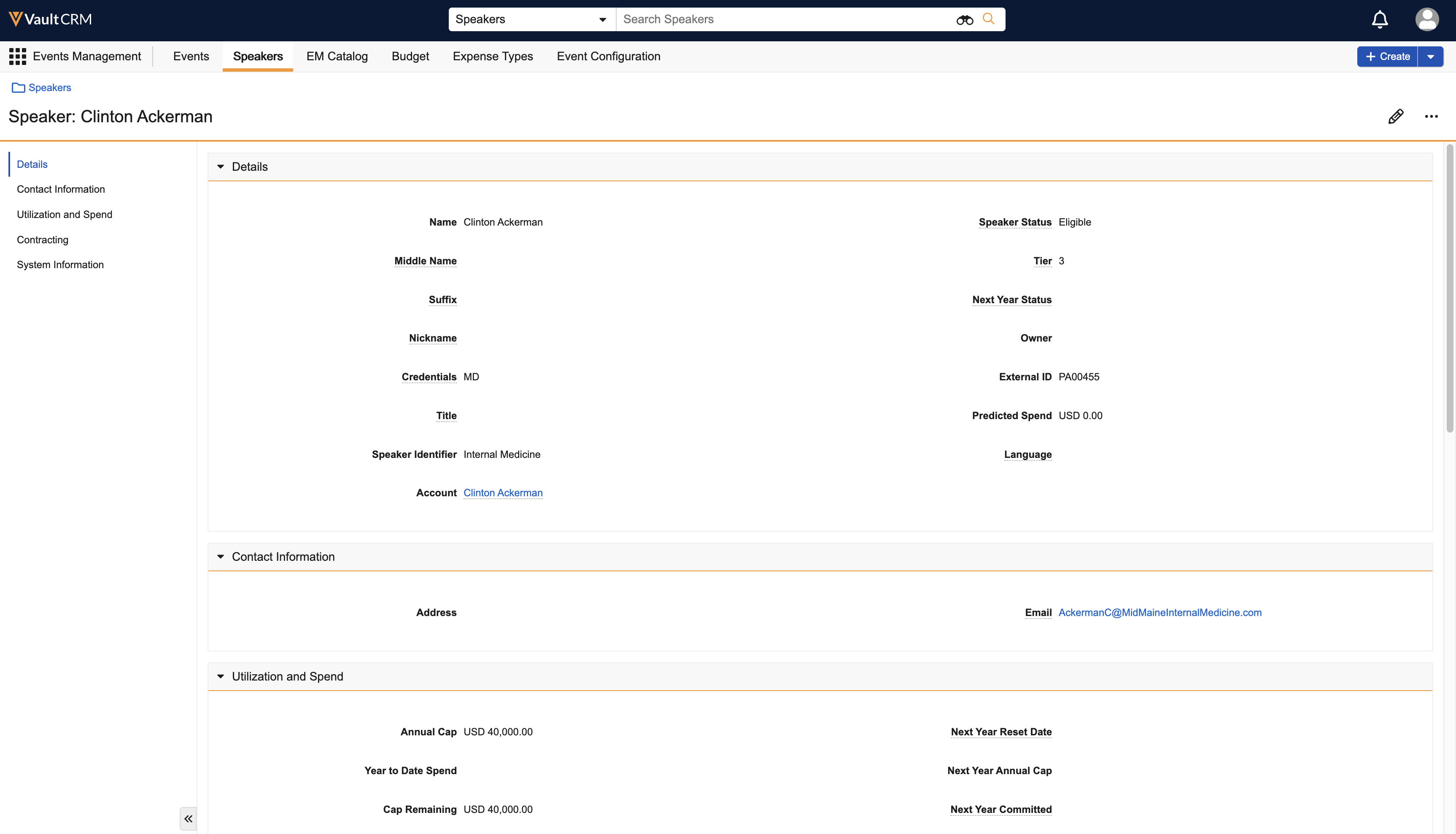1456x834 pixels.
Task: Click the External ID value PA00455
Action: point(1079,377)
